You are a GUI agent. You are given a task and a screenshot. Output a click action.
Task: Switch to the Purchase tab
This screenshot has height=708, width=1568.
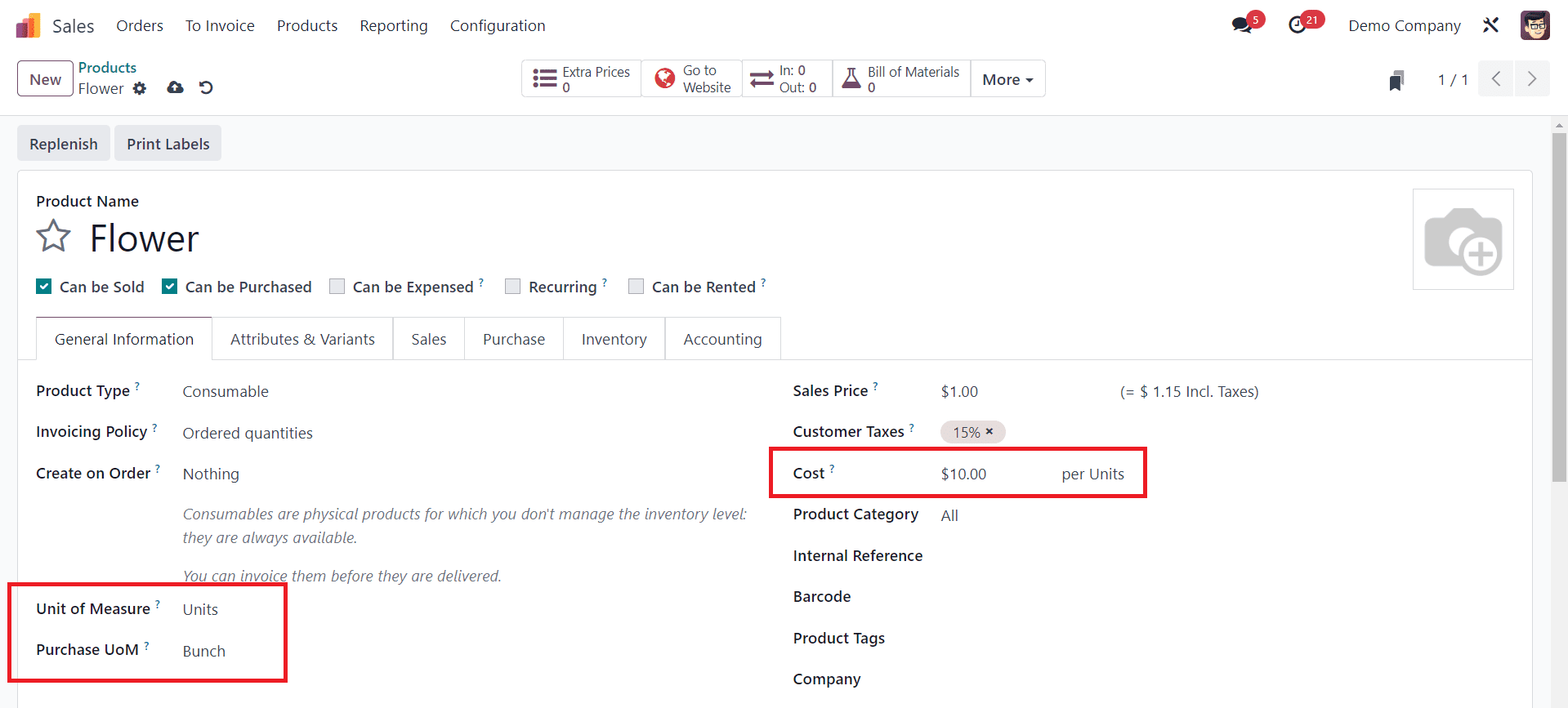tap(514, 339)
